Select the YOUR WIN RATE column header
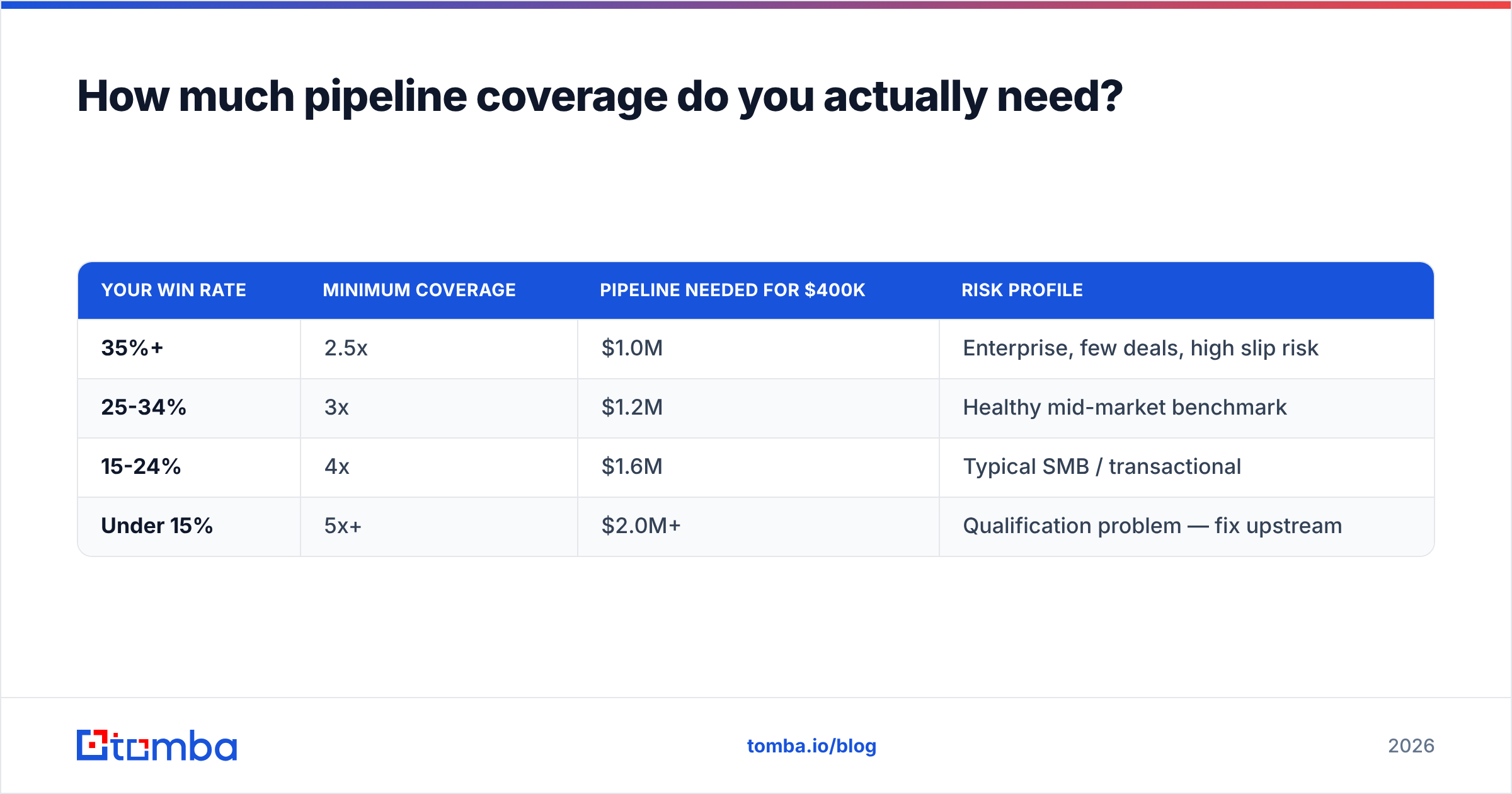 click(x=174, y=290)
